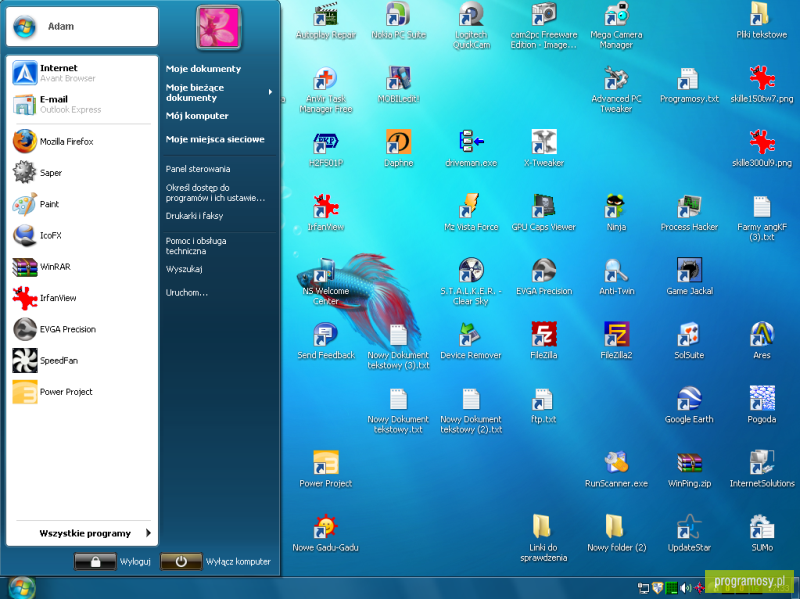The height and width of the screenshot is (599, 800).
Task: Select the Mega Camera Manager desktop icon
Action: (616, 26)
